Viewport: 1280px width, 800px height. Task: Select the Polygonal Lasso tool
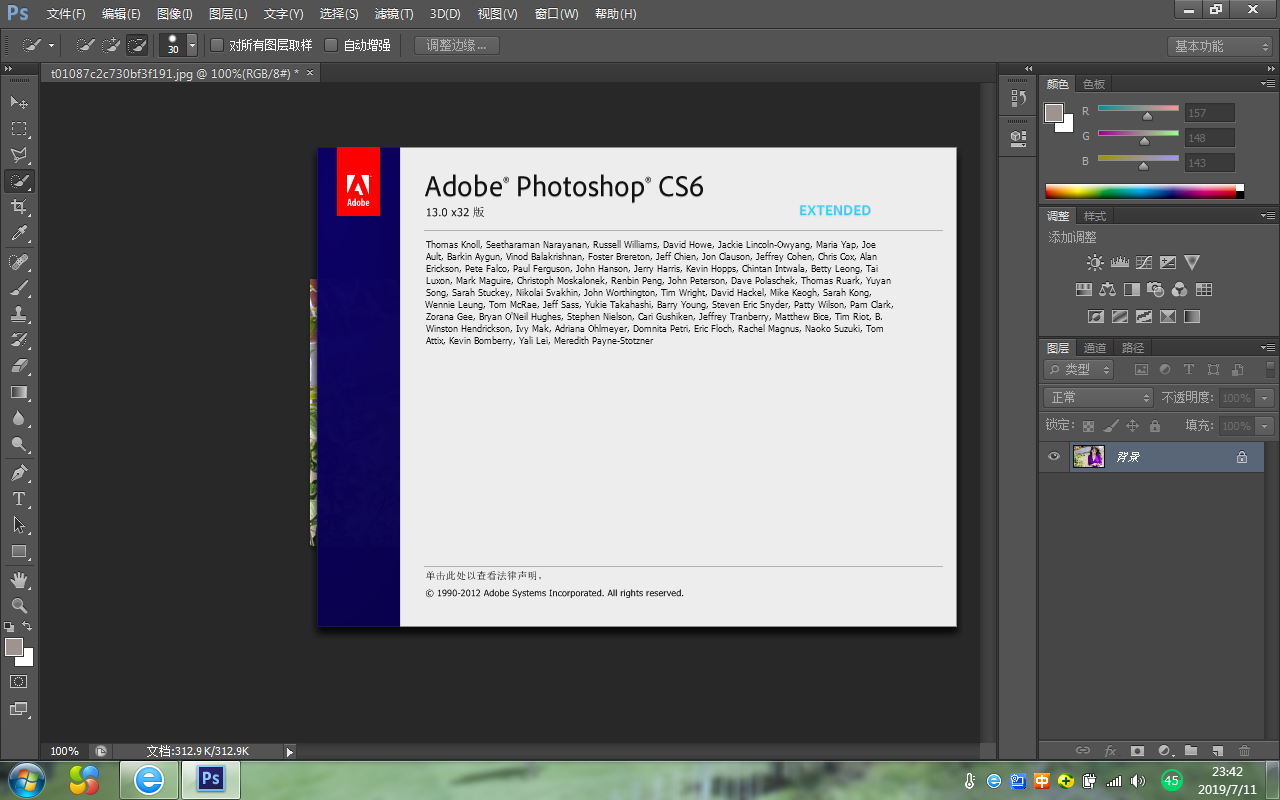coord(19,155)
